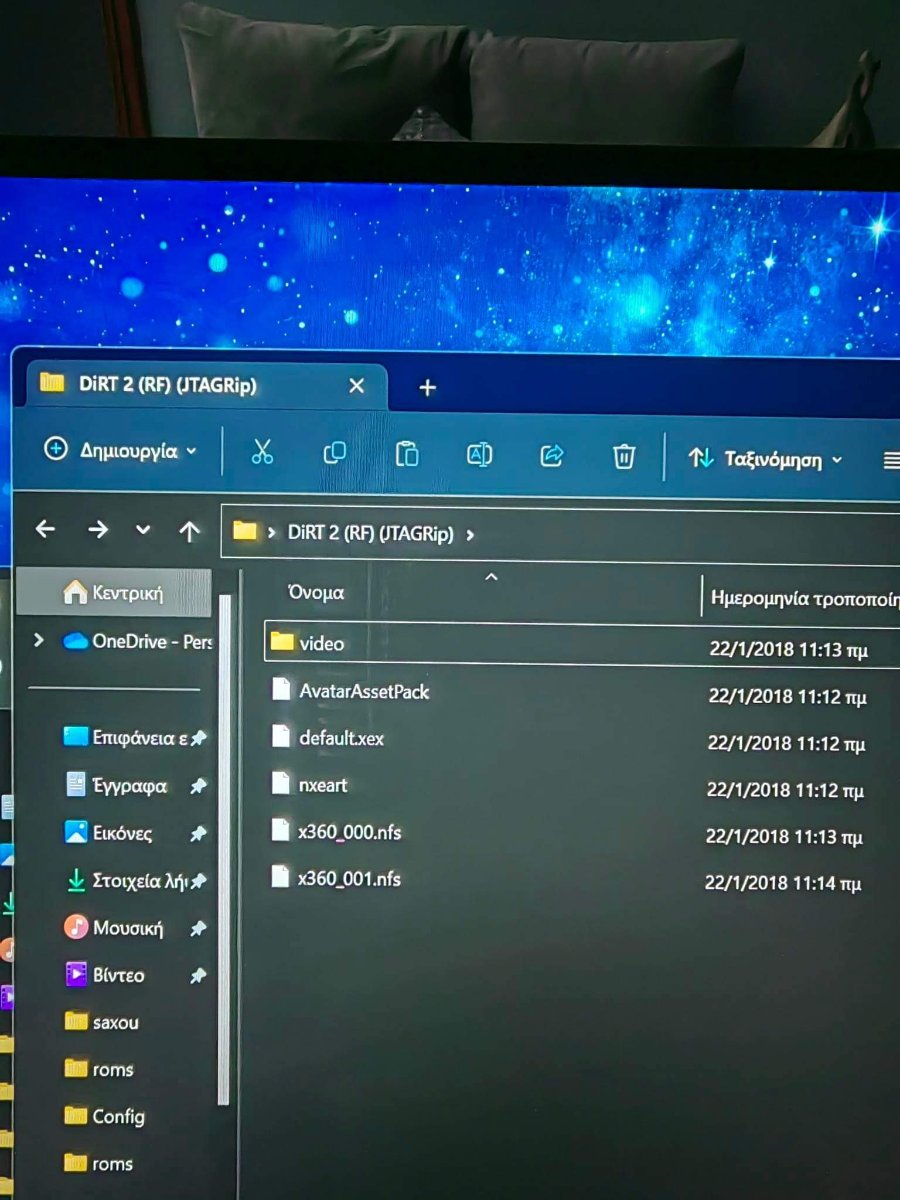Select the nxeart file
This screenshot has width=900, height=1200.
click(x=323, y=785)
